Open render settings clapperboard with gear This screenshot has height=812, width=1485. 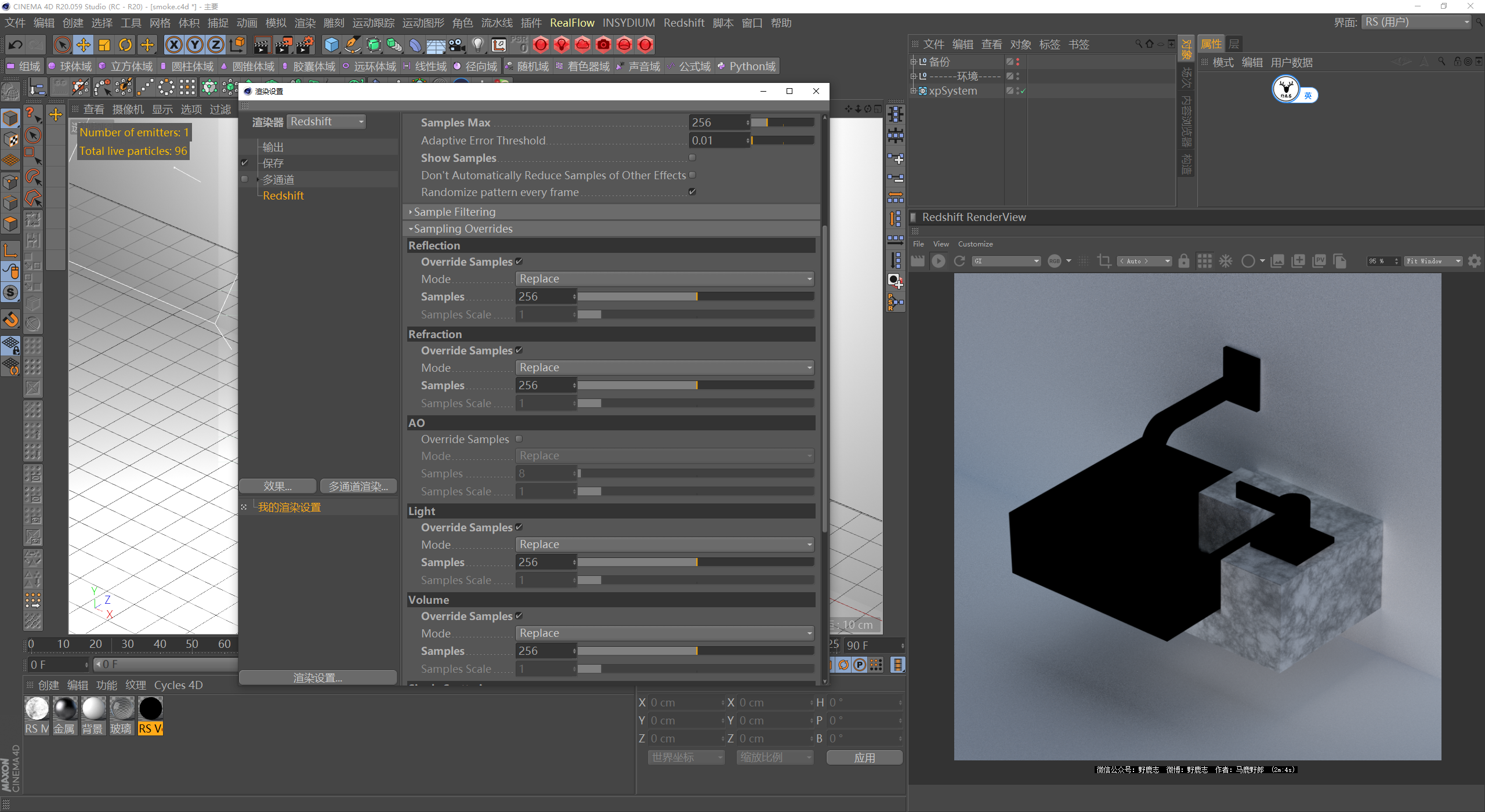(x=305, y=45)
